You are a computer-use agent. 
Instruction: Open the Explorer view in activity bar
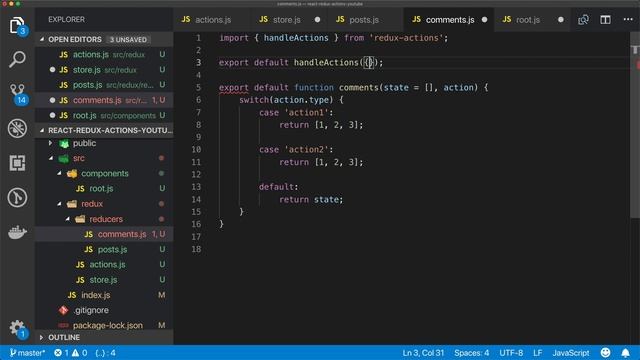click(17, 26)
